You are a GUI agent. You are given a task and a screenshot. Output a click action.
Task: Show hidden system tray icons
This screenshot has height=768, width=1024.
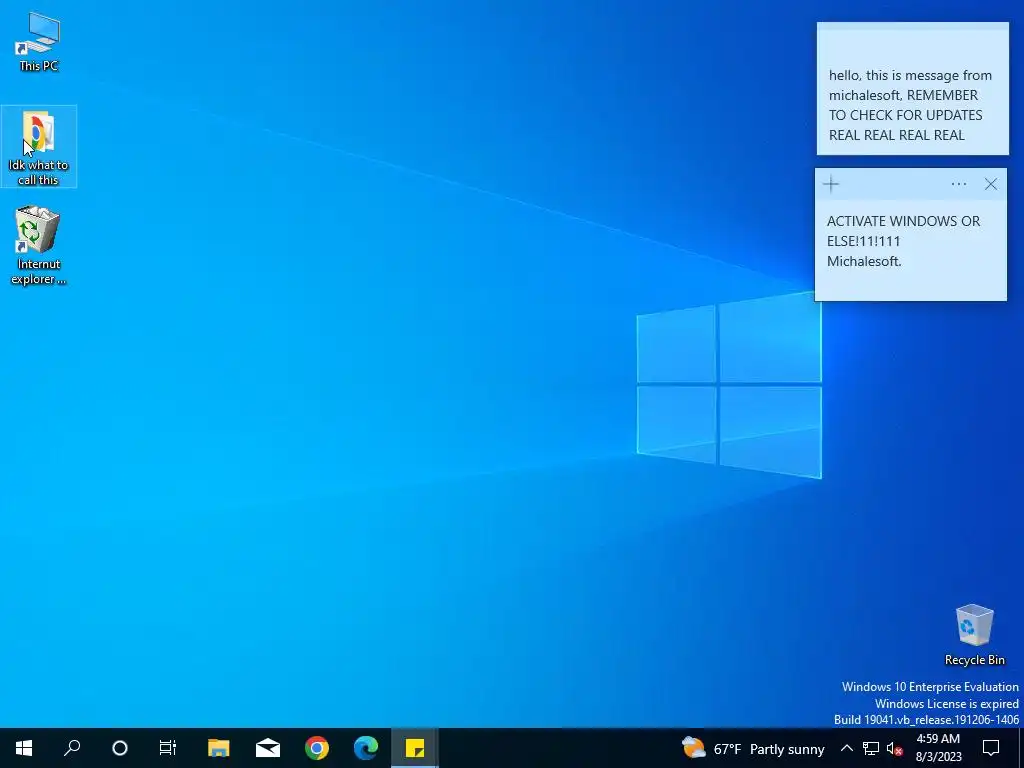846,748
